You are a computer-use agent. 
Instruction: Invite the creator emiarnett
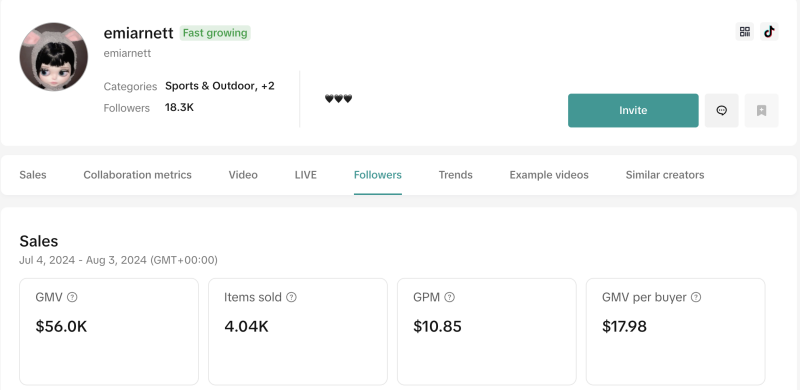[633, 110]
